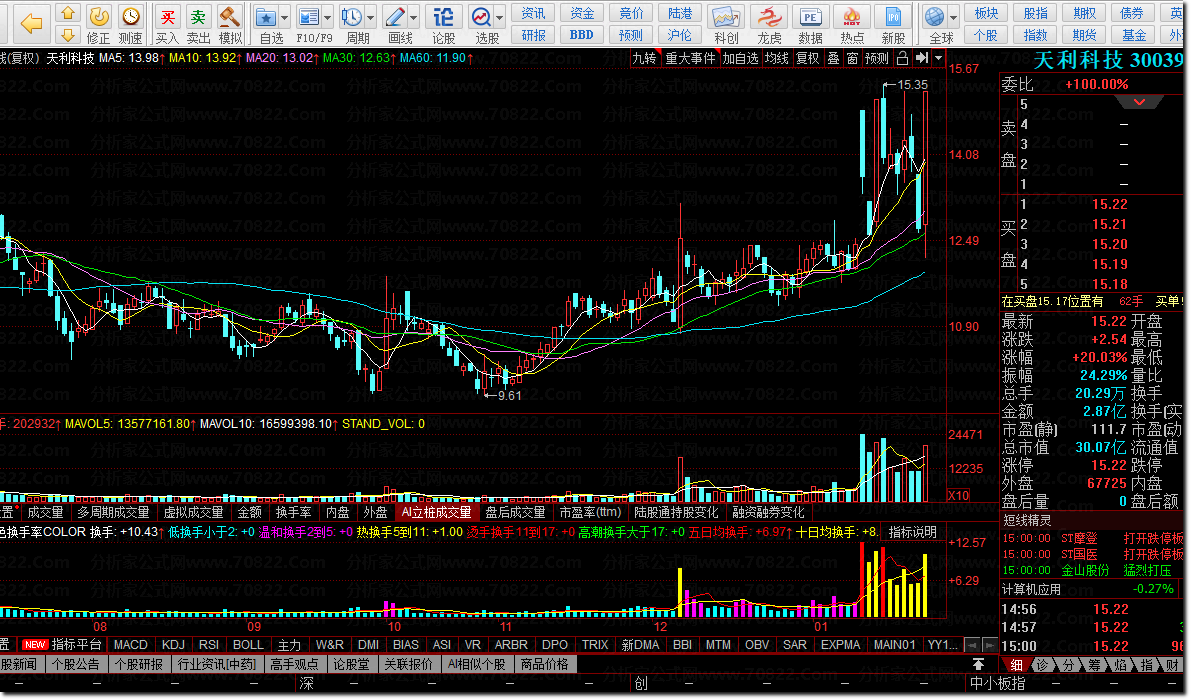Screen dimensions: 1192x700
Task: Click the 修正 refresh icon
Action: tap(99, 17)
